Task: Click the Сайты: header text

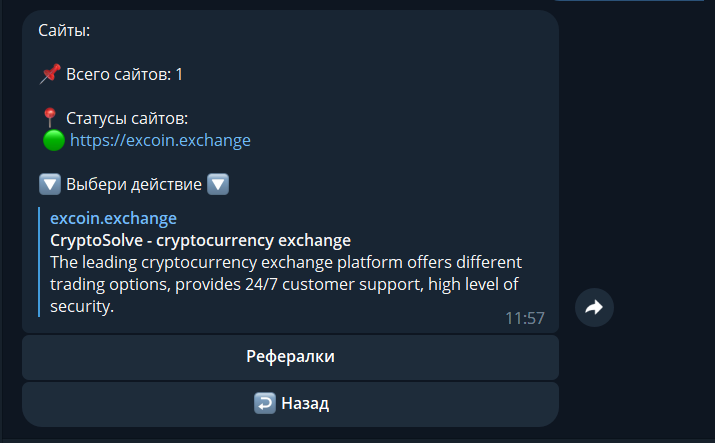Action: tap(64, 30)
